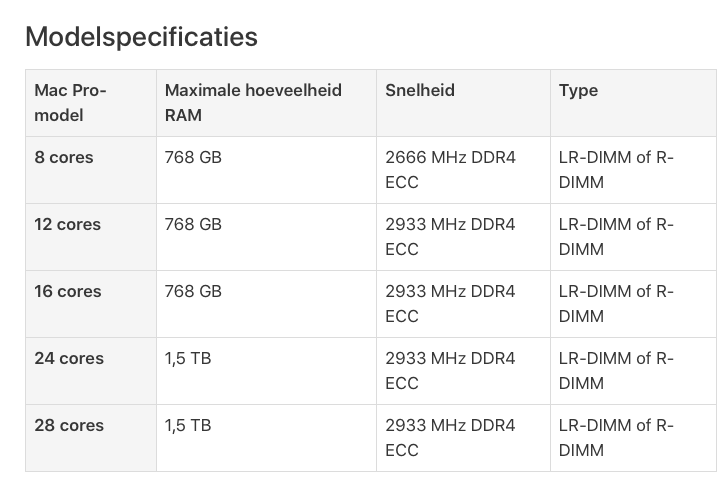Select the 28 cores row label
The image size is (723, 485).
(x=68, y=425)
